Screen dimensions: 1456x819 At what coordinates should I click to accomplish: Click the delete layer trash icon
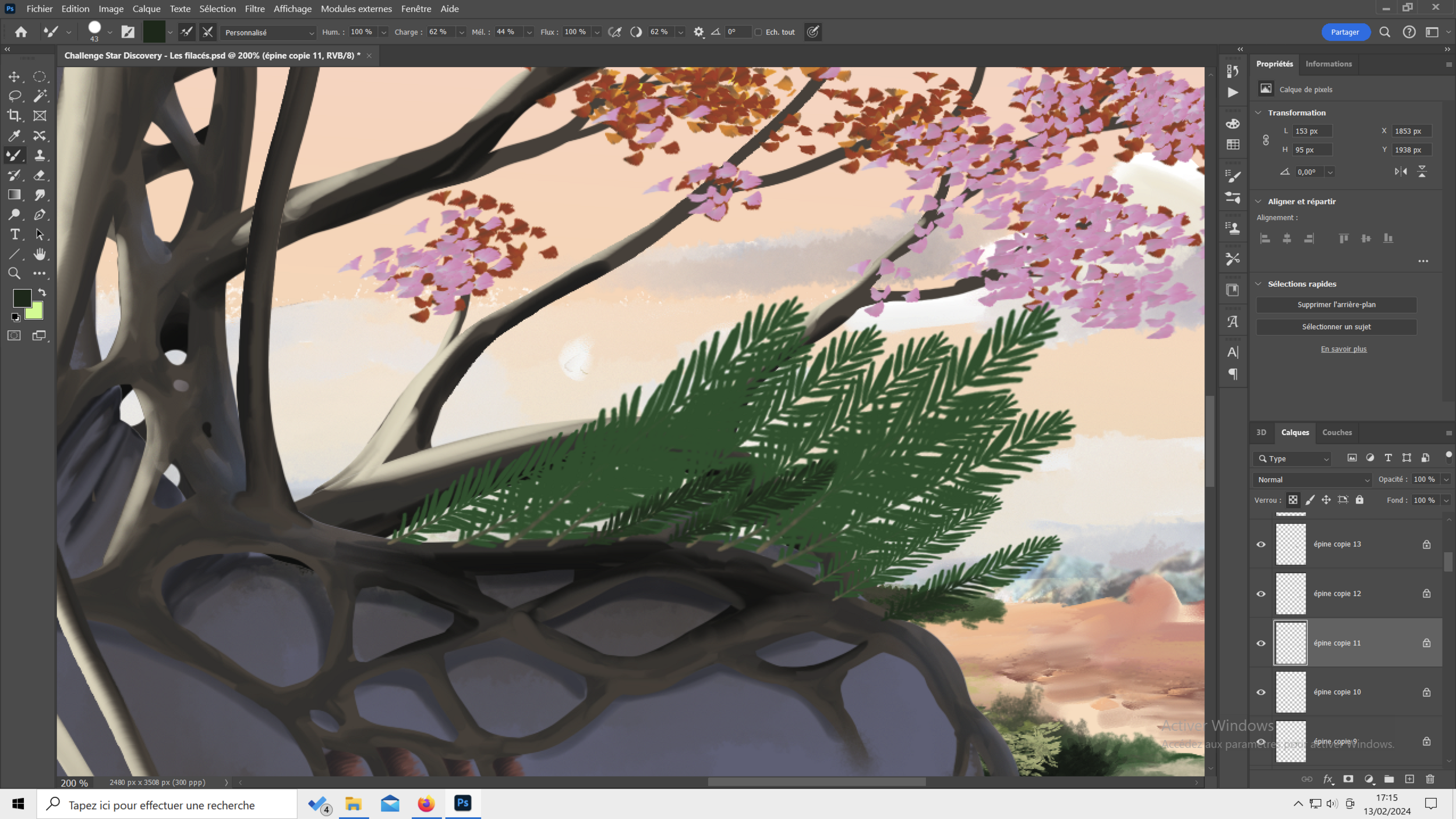pos(1430,779)
